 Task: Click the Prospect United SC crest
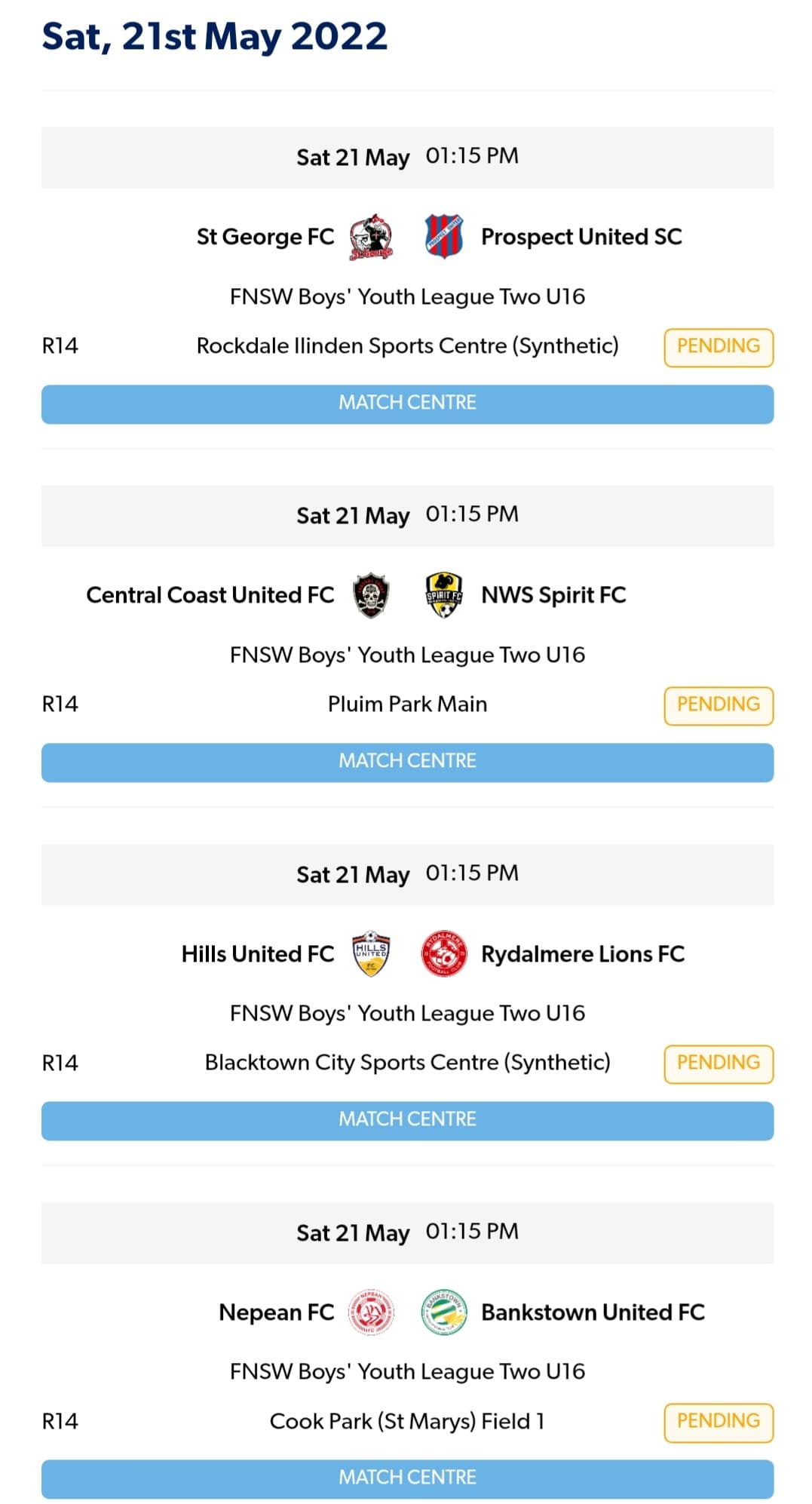pyautogui.click(x=444, y=236)
